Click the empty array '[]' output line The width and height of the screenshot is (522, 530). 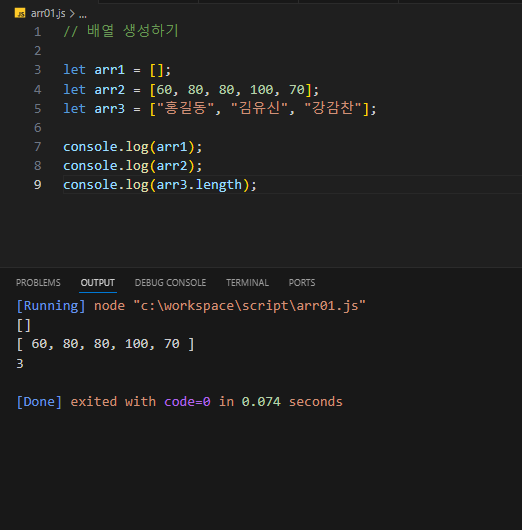coord(24,325)
